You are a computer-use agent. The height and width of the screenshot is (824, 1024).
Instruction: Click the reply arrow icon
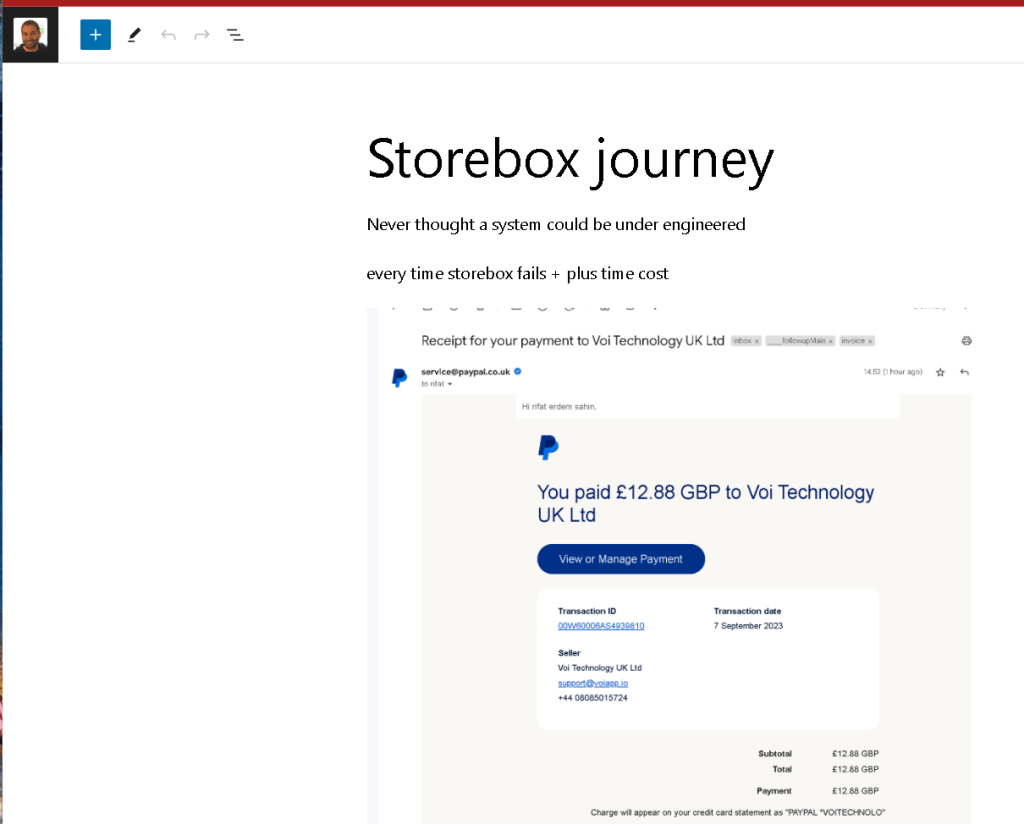pyautogui.click(x=965, y=372)
